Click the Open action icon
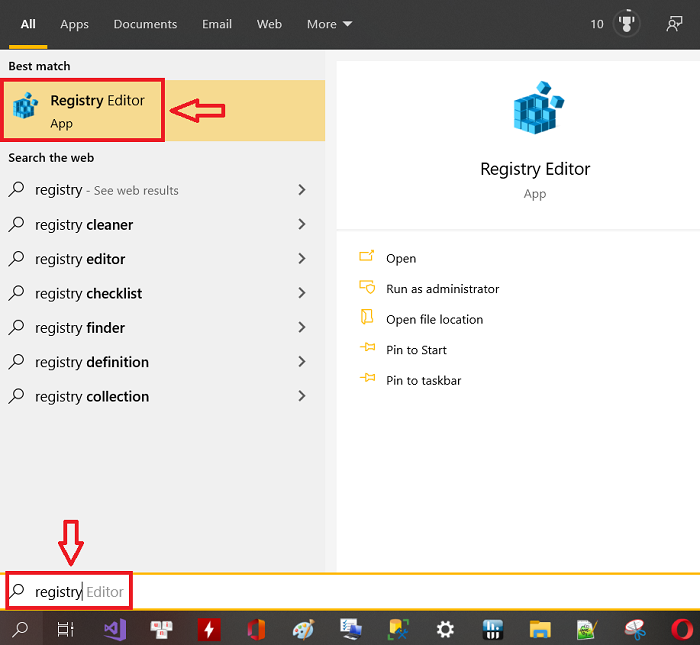Image resolution: width=700 pixels, height=645 pixels. (x=367, y=256)
